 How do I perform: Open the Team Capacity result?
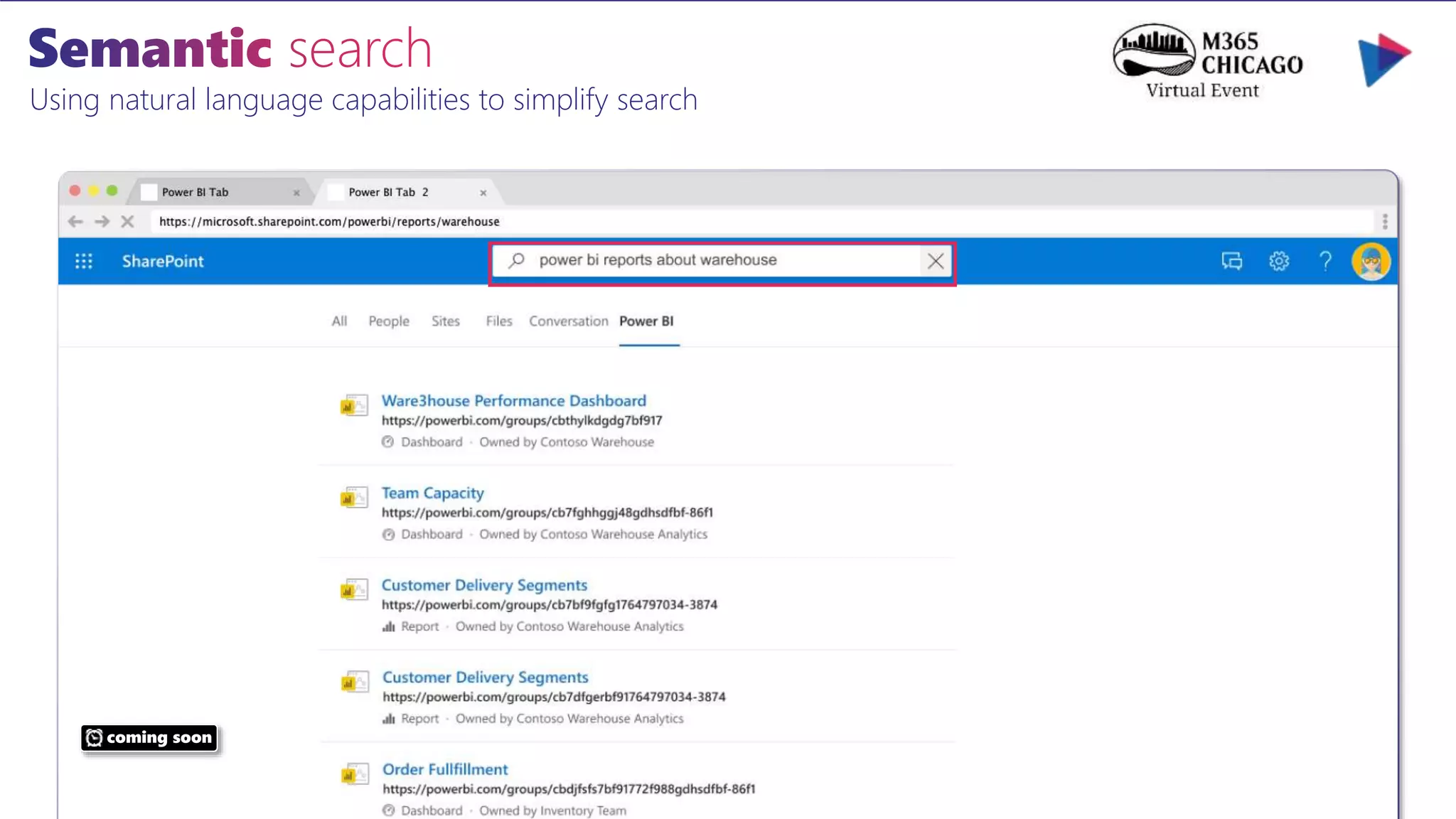tap(433, 493)
